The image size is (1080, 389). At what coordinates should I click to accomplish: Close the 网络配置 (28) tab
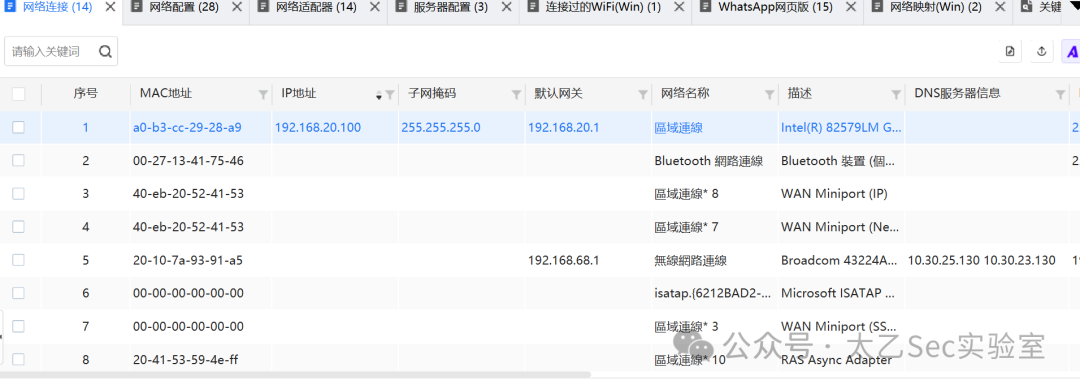pos(236,8)
